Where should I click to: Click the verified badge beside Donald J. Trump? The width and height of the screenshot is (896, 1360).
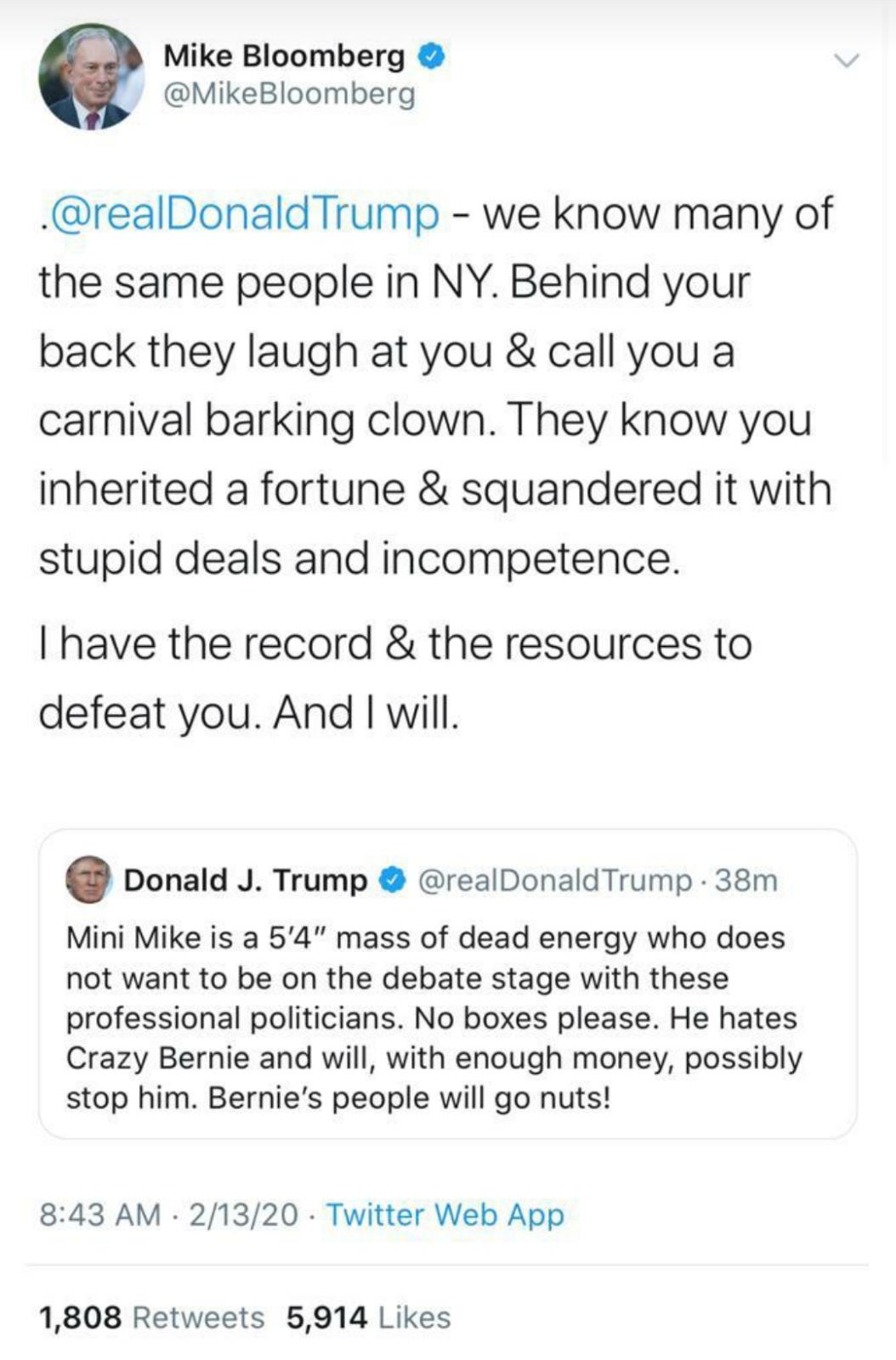click(x=392, y=880)
